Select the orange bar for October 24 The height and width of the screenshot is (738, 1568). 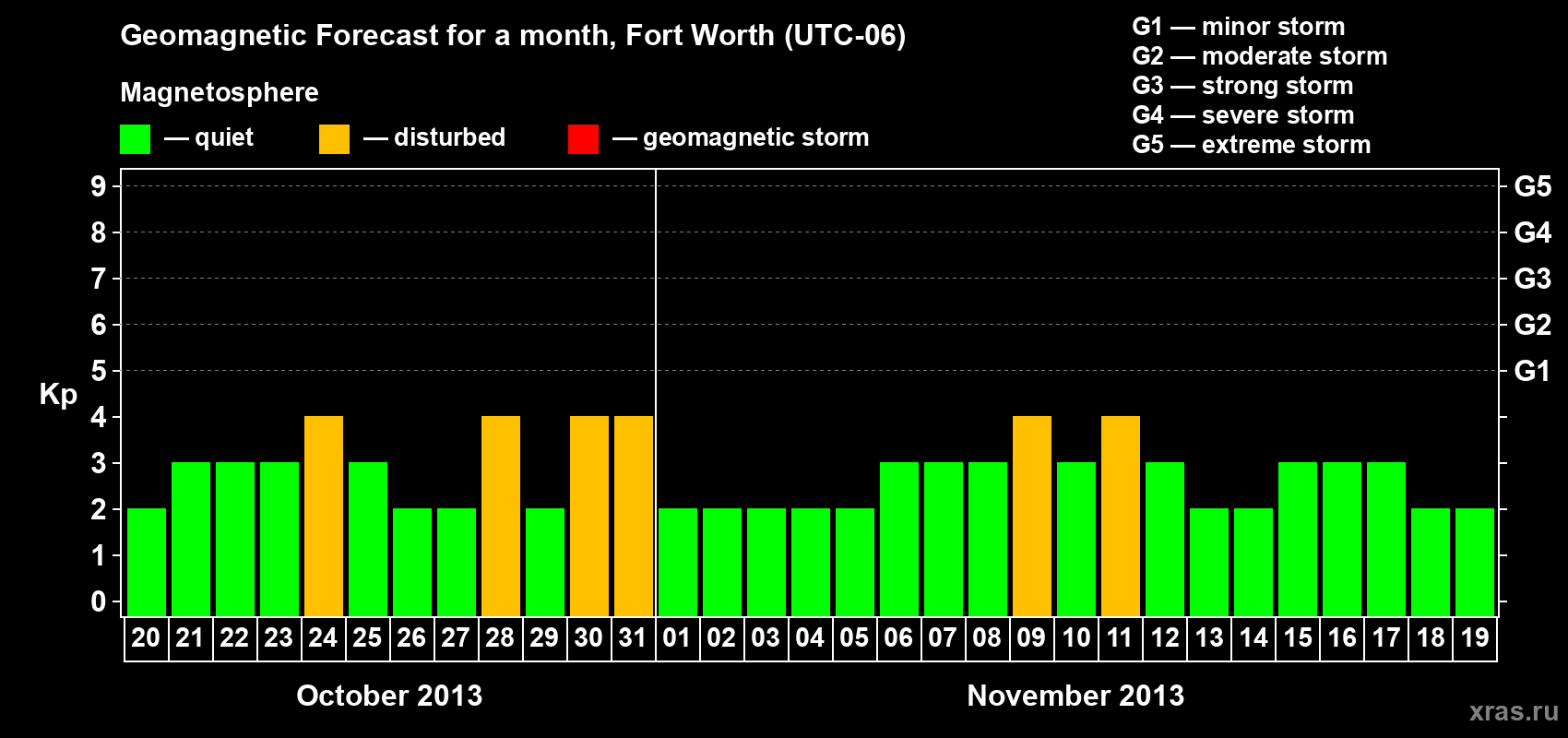324,516
